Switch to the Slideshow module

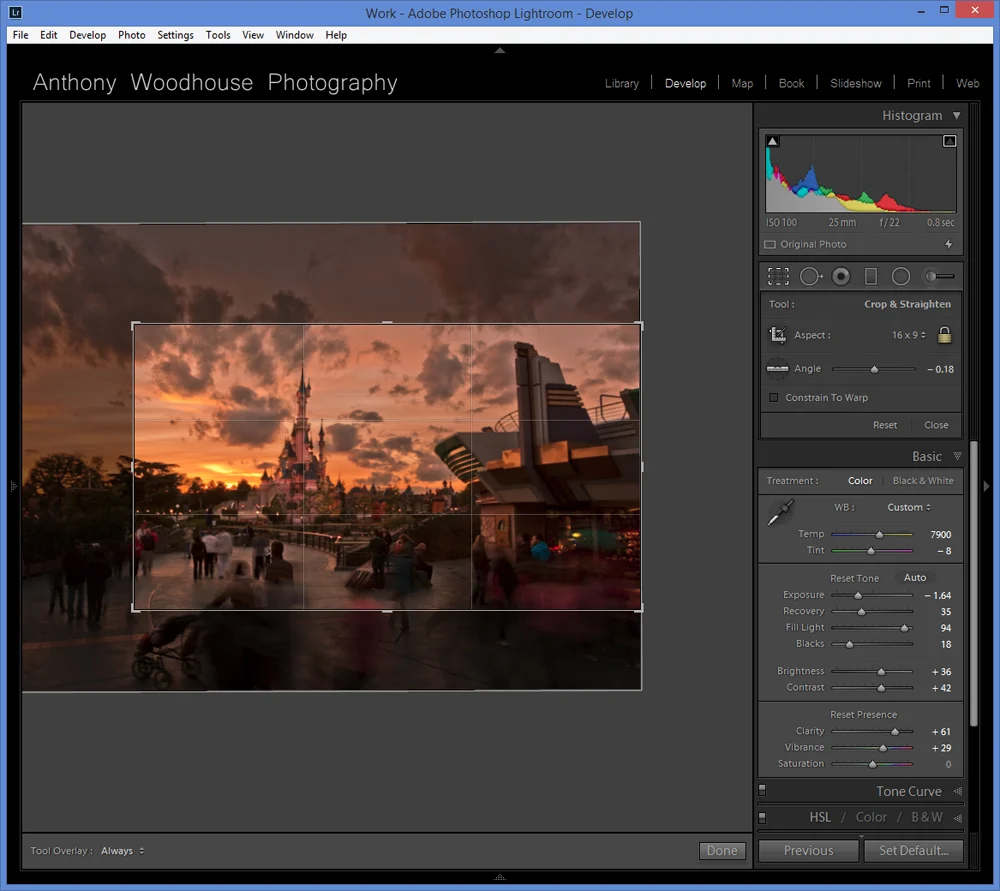tap(856, 84)
